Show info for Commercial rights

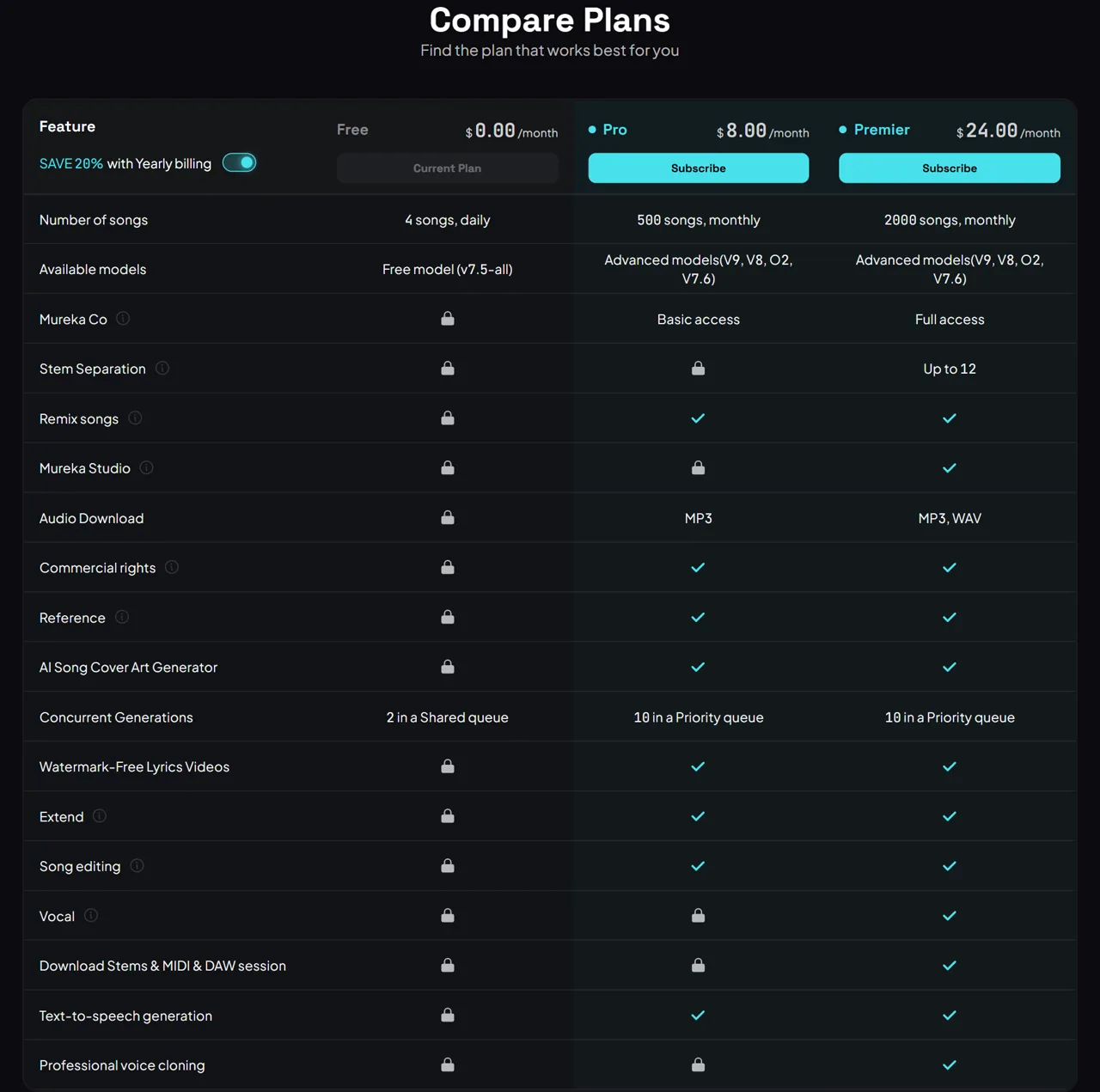point(172,567)
